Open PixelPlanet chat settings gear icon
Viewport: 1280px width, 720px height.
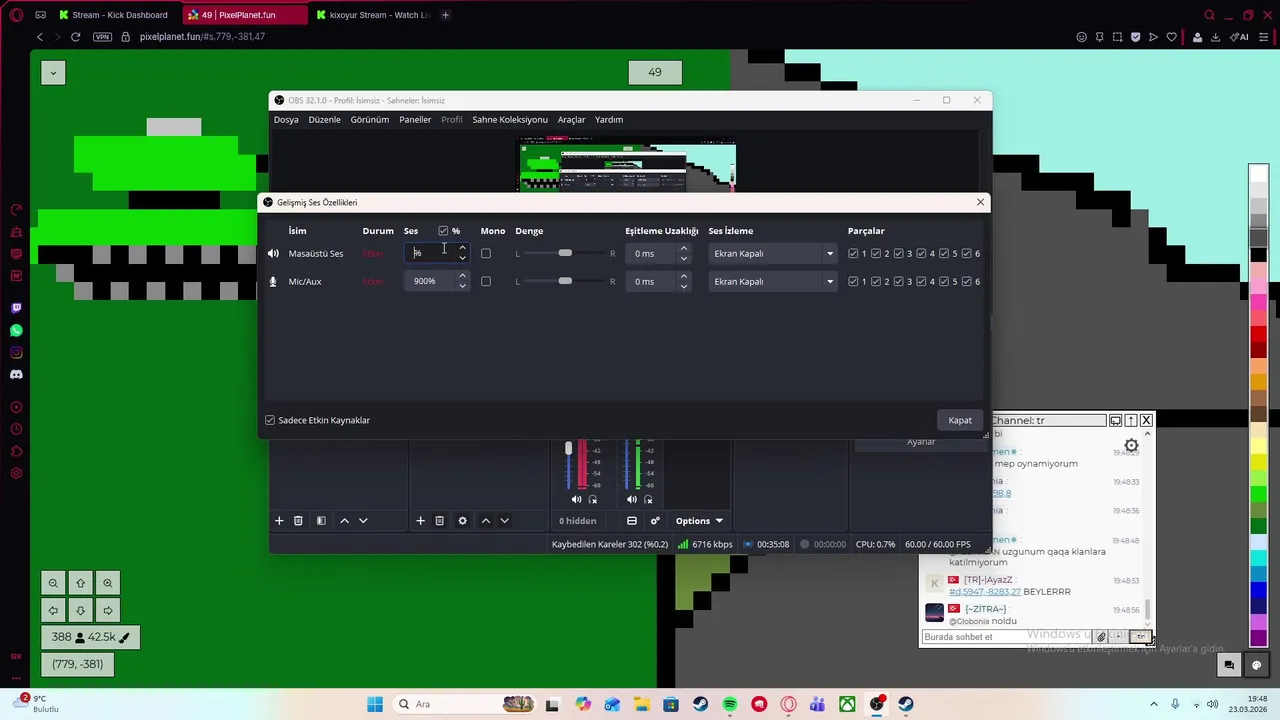(1131, 446)
